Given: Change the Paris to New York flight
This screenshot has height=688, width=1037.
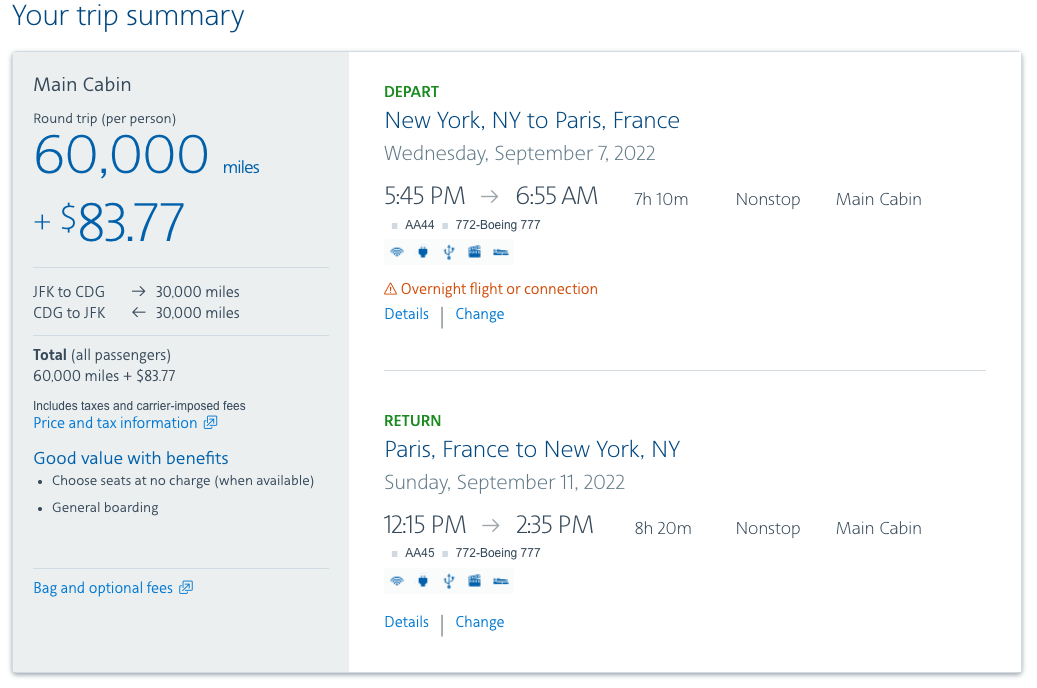Looking at the screenshot, I should (480, 622).
